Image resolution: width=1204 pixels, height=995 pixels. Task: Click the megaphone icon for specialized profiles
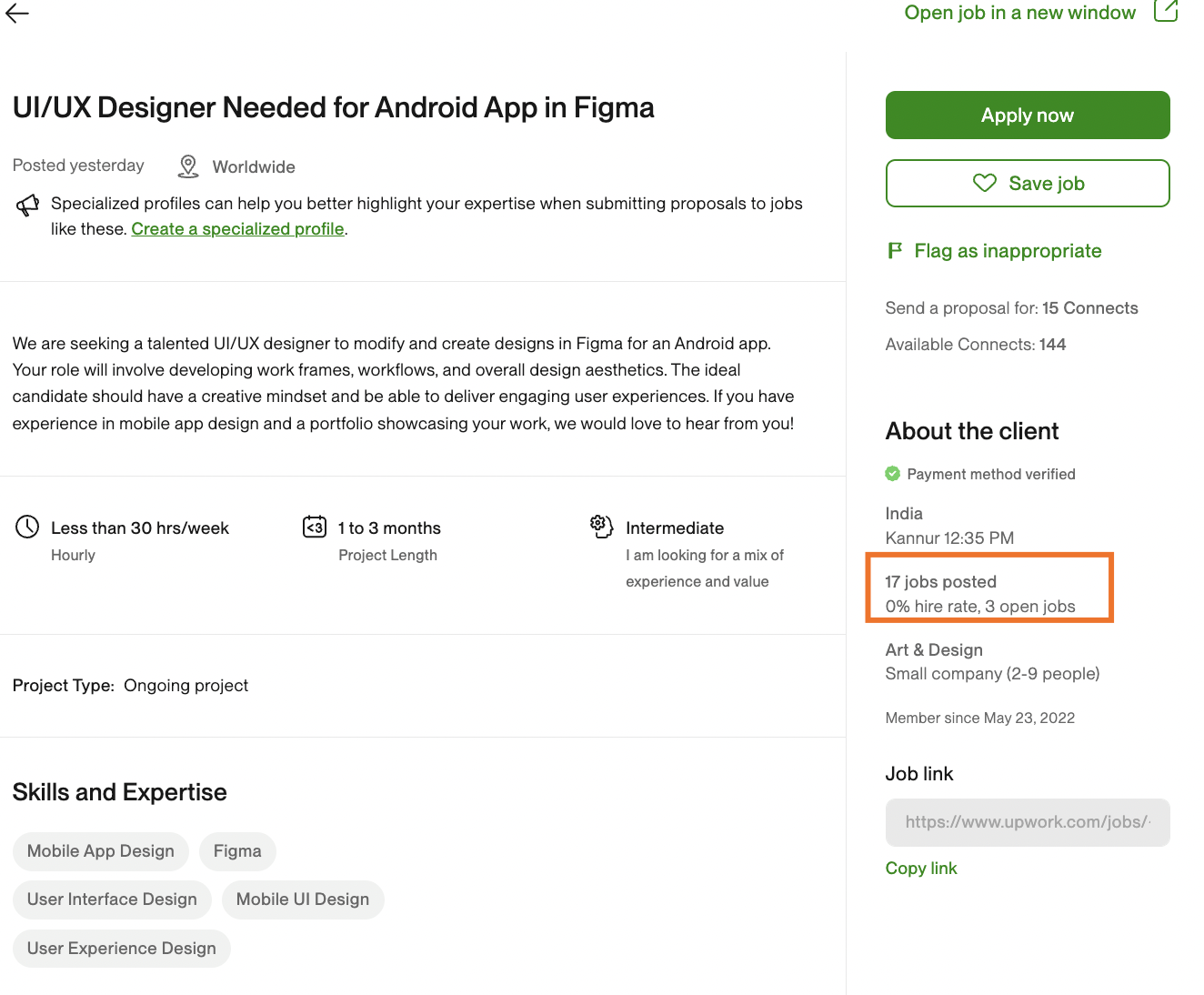point(28,205)
